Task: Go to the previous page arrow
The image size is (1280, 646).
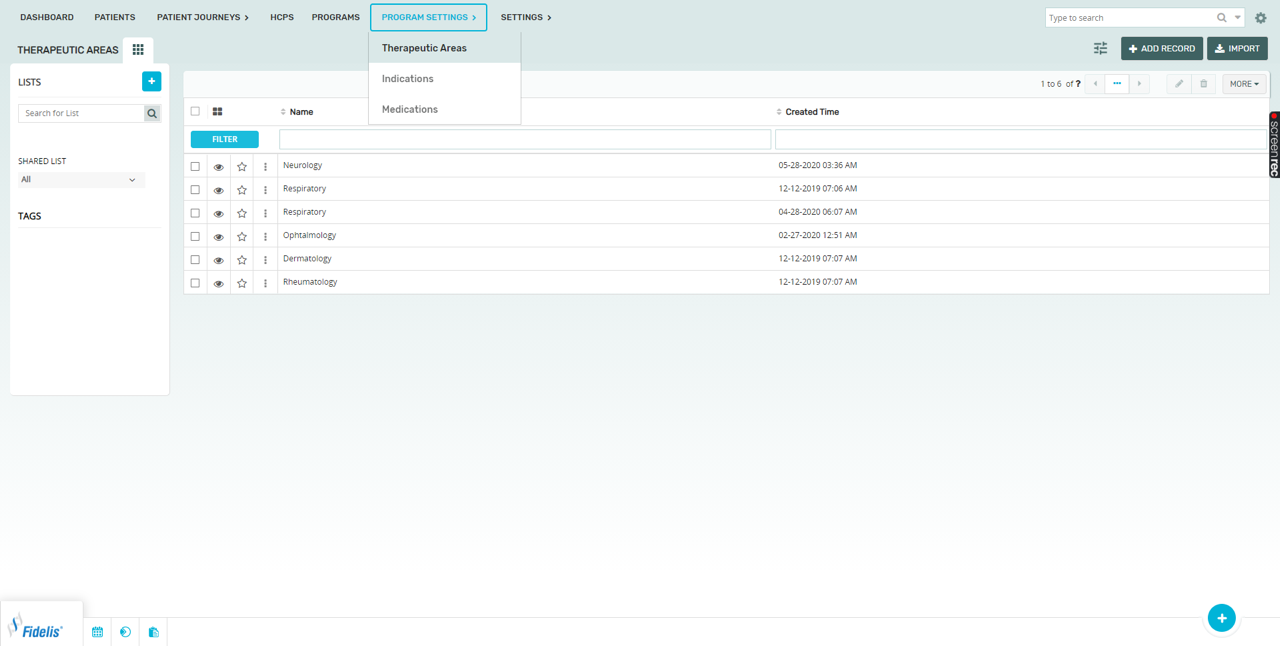Action: (x=1096, y=84)
